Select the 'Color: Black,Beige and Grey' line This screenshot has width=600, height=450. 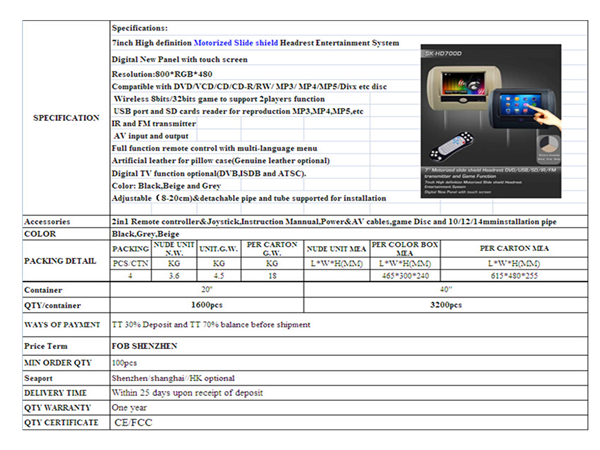(x=166, y=186)
